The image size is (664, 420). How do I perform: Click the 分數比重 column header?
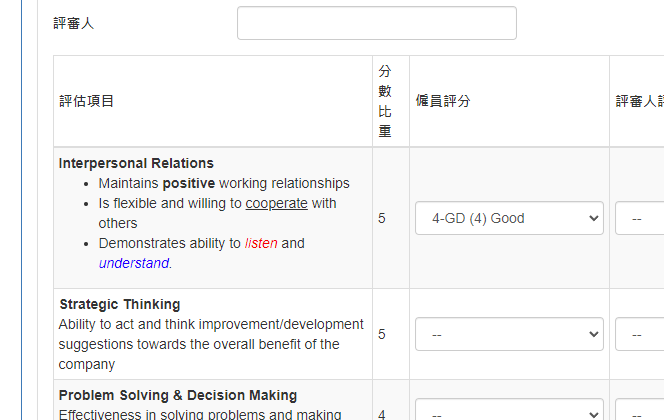coord(385,101)
